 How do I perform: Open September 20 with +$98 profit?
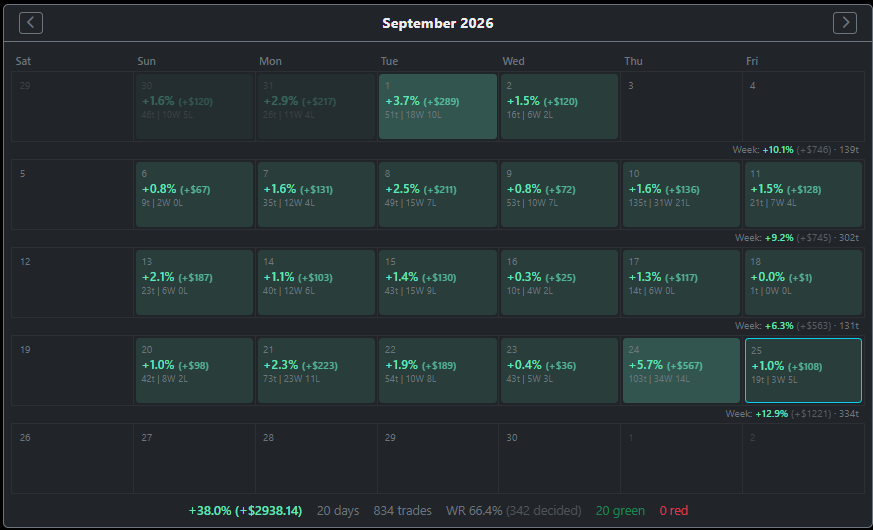pyautogui.click(x=194, y=370)
